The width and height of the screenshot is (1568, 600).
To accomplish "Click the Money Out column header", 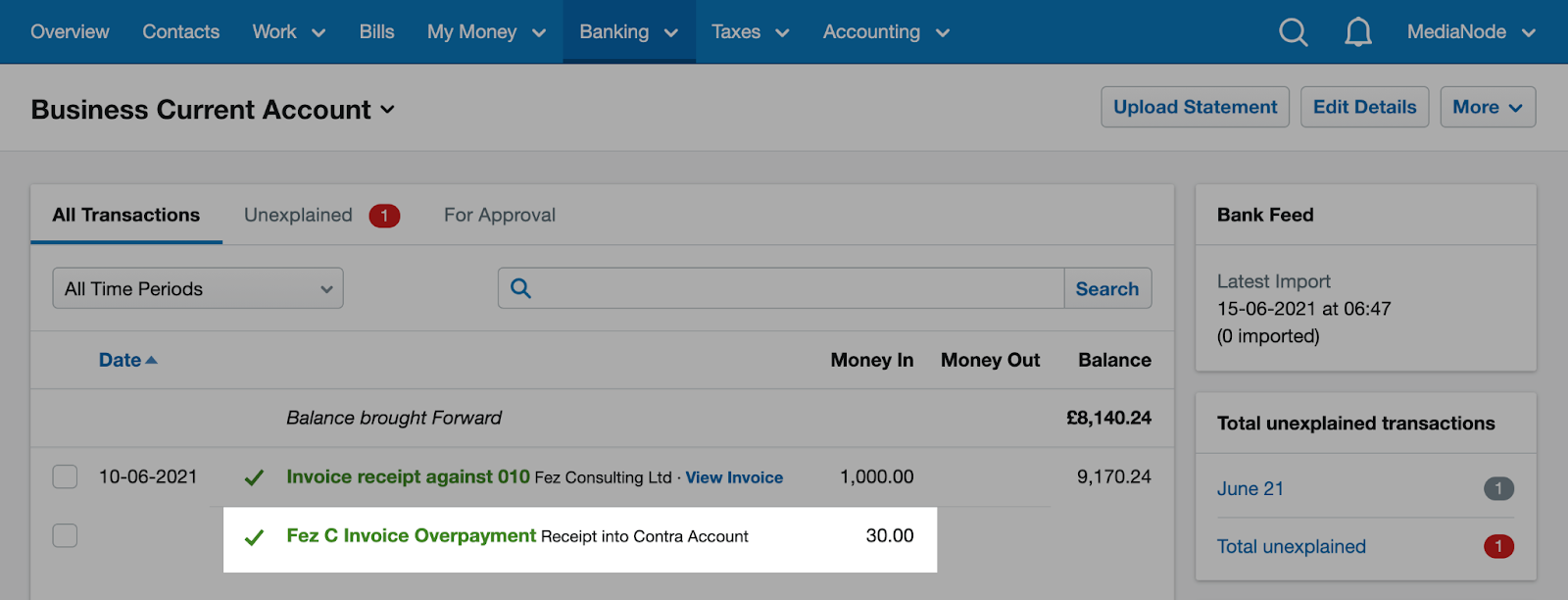I will [x=991, y=360].
